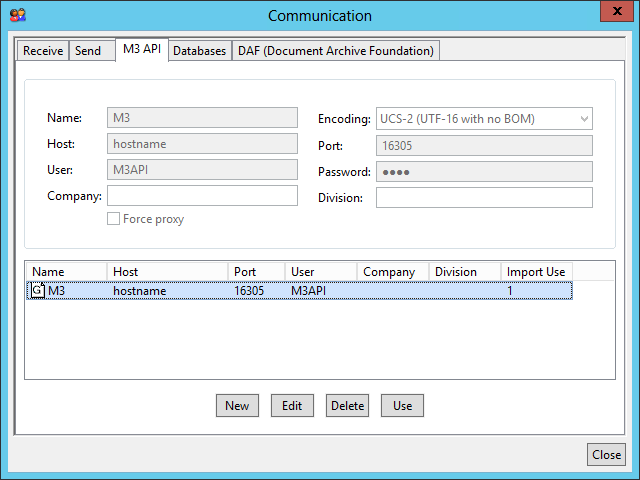Click into the Company input field
Viewport: 640px width, 480px height.
pos(202,196)
